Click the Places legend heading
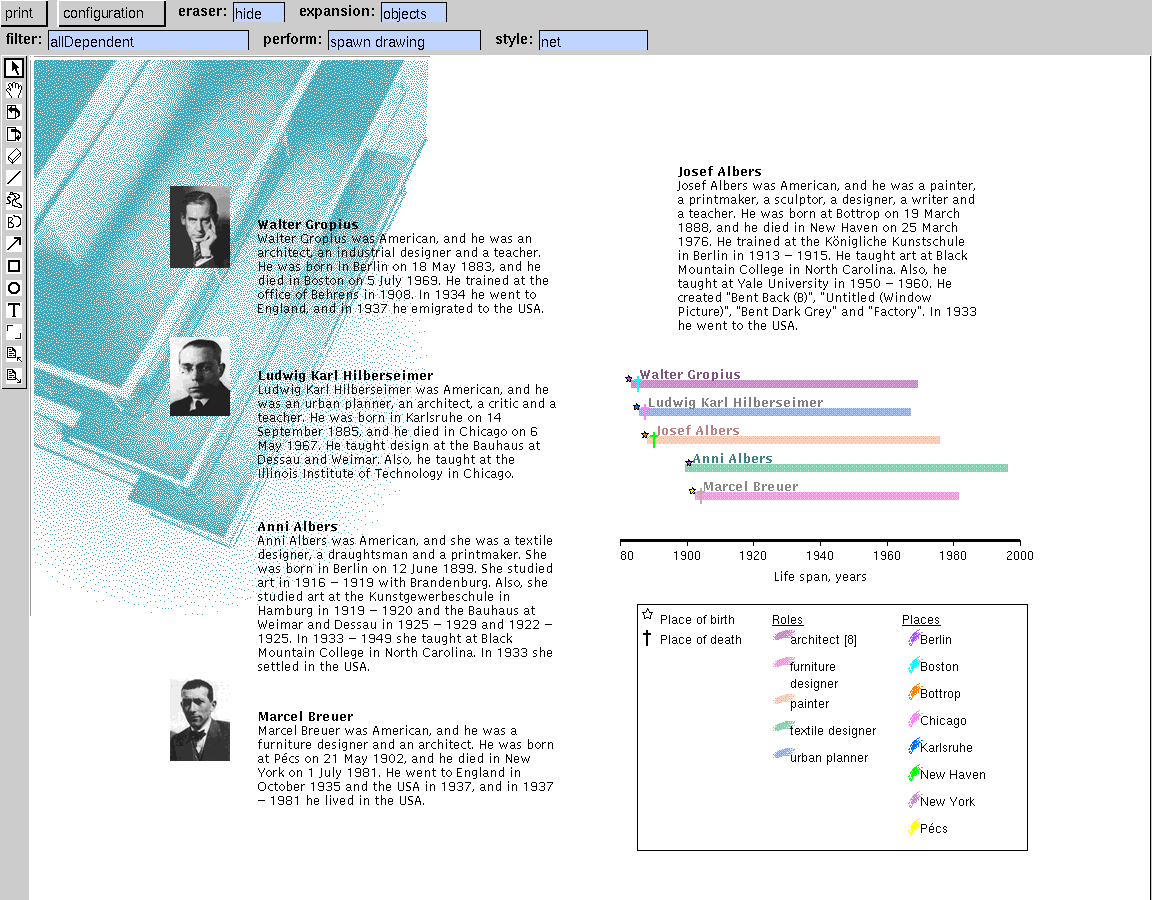This screenshot has width=1152, height=900. (x=921, y=620)
